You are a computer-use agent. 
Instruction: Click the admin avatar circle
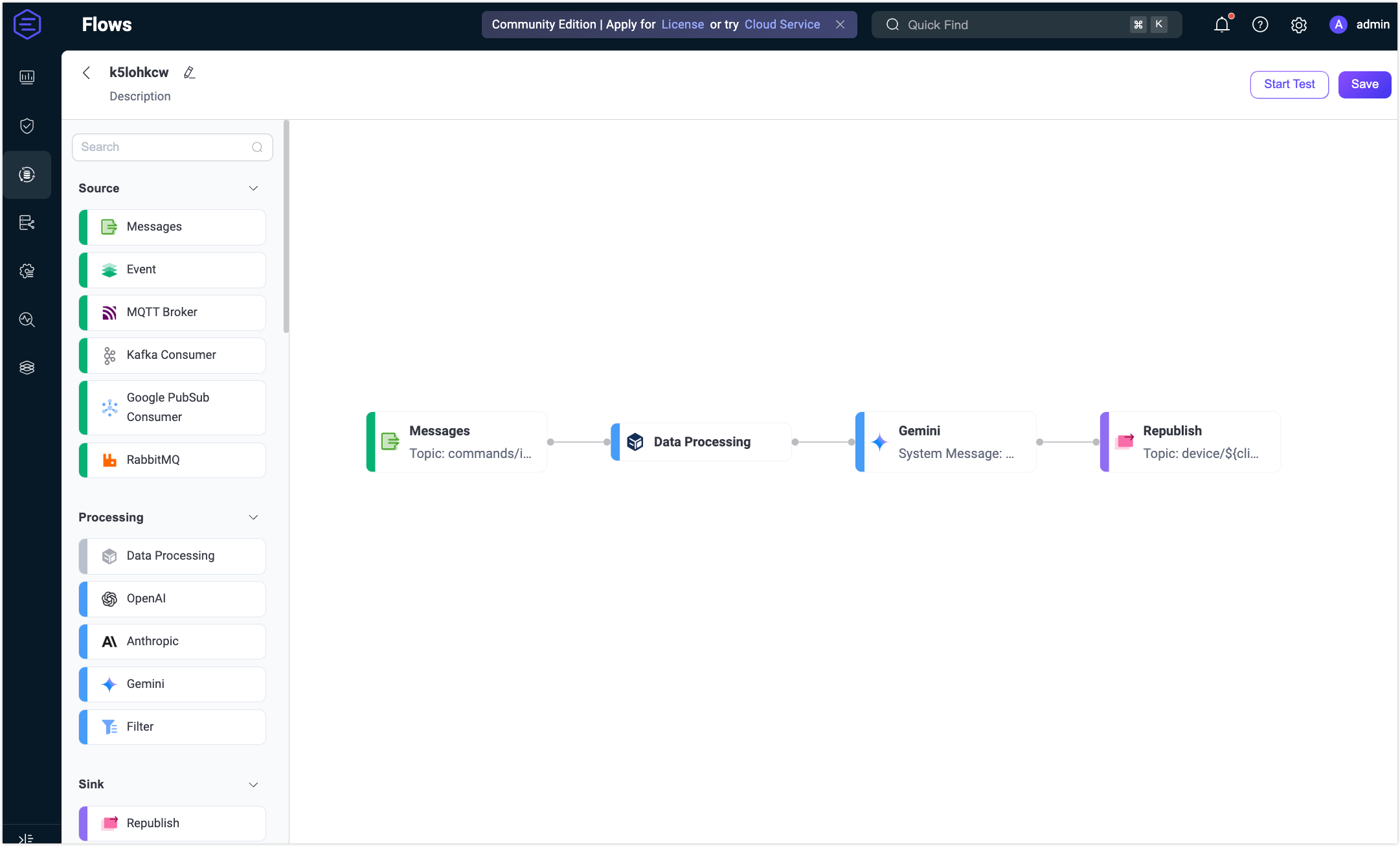[1339, 24]
